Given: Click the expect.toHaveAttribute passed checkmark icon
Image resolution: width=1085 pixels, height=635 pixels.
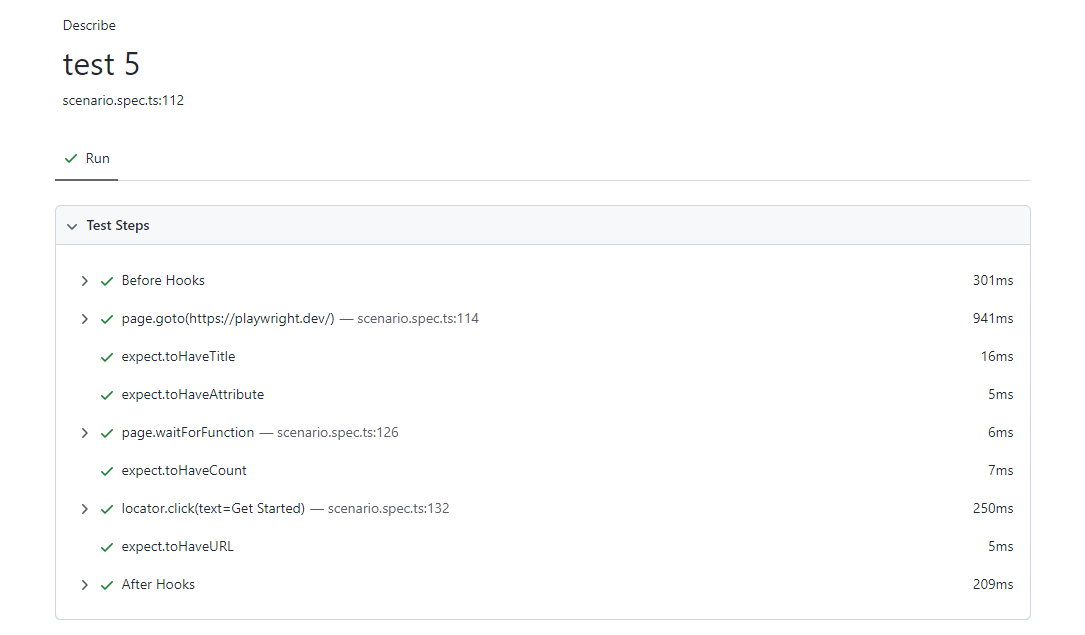Looking at the screenshot, I should [107, 395].
